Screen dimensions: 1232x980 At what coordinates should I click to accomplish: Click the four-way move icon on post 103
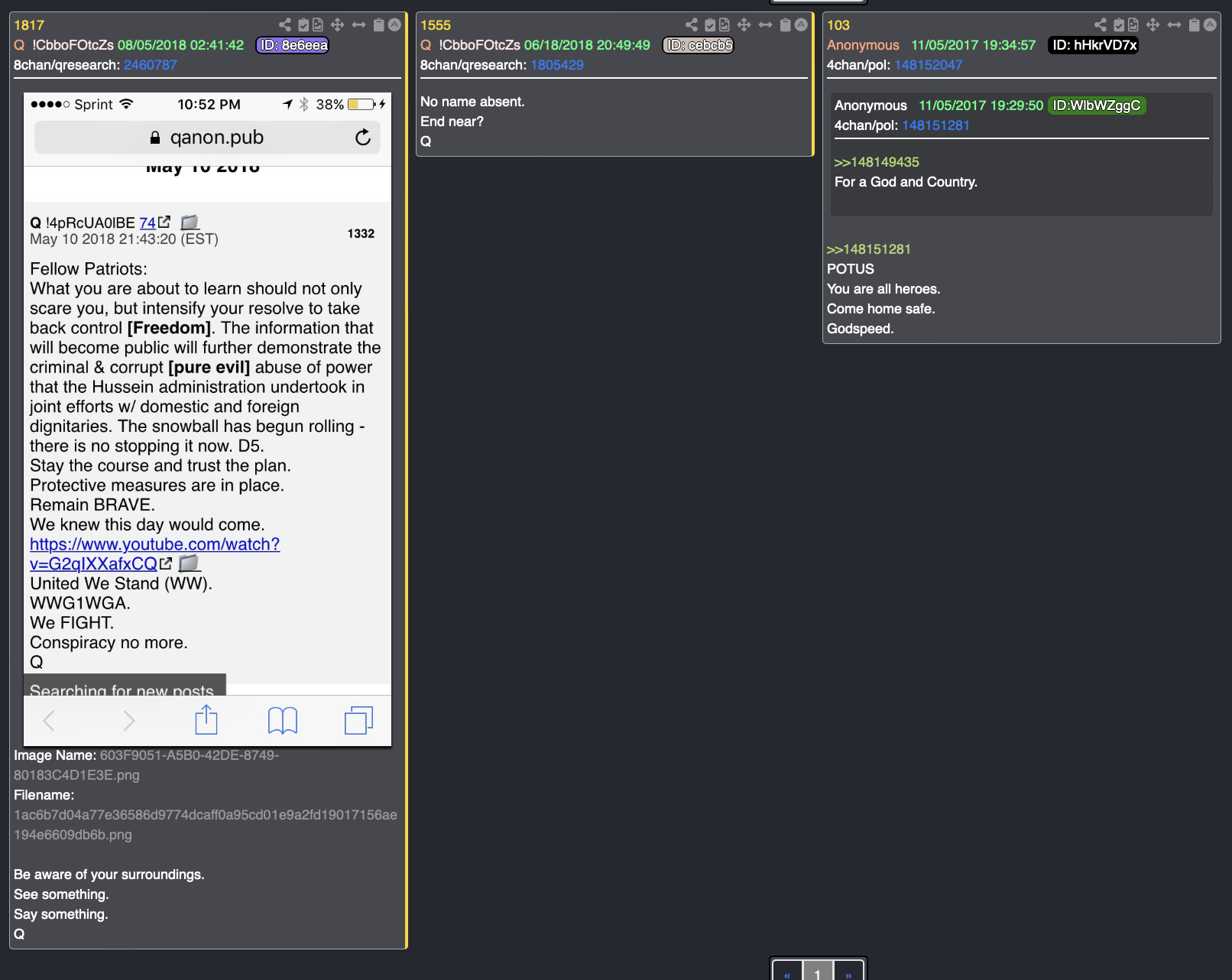point(1153,24)
